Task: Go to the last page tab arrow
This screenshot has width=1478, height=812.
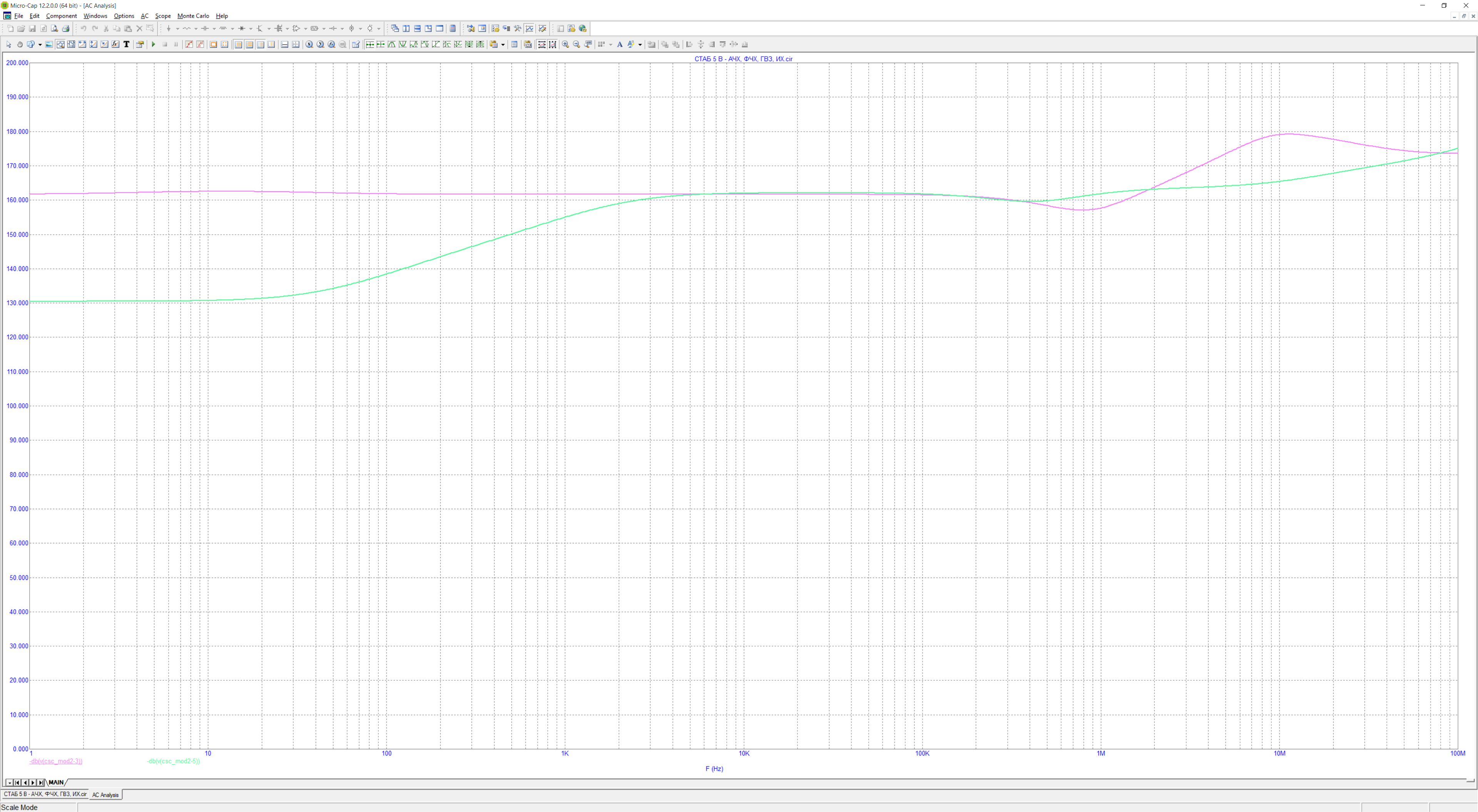Action: click(41, 782)
